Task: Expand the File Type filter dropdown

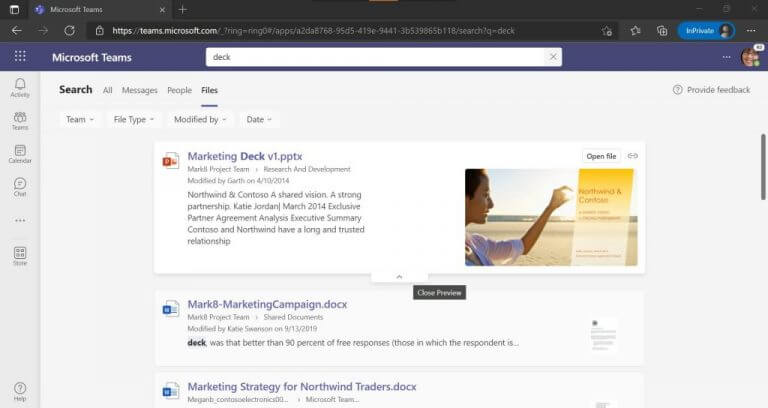Action: (x=134, y=119)
